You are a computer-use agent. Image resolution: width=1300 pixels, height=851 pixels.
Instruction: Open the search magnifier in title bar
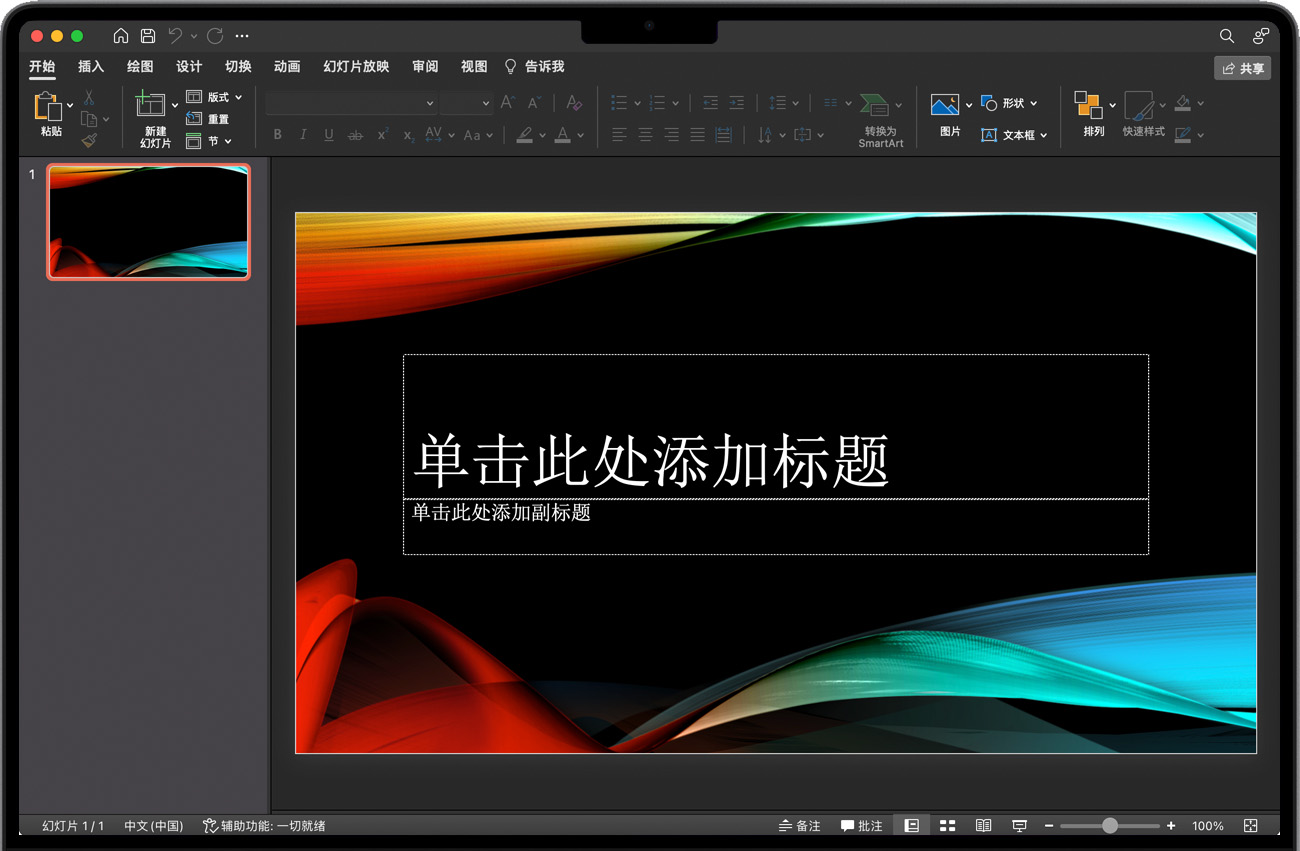coord(1227,36)
